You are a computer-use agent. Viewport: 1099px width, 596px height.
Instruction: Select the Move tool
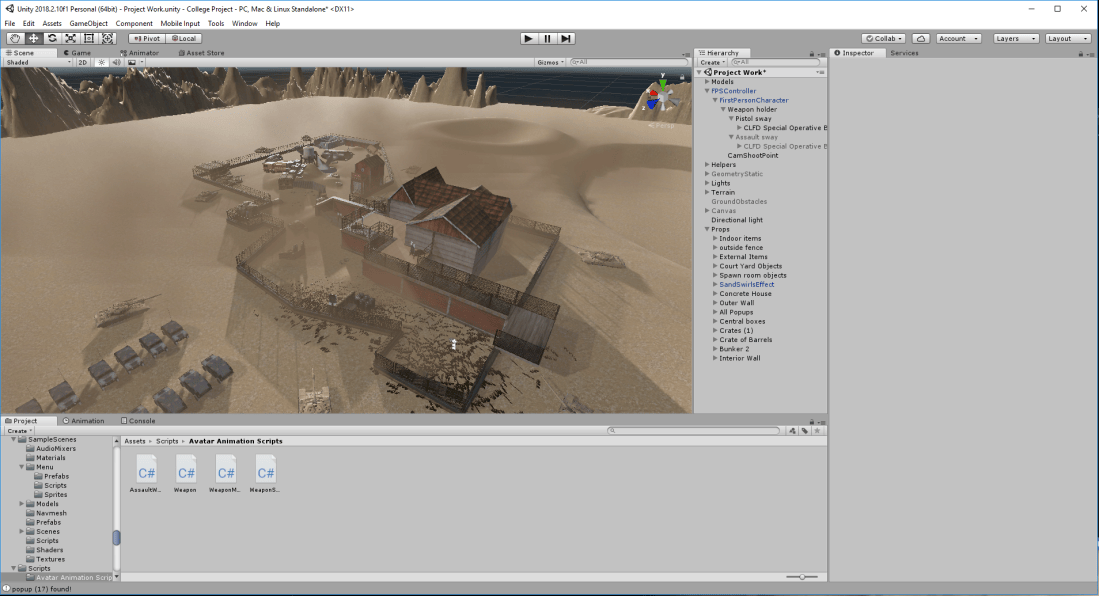click(x=33, y=39)
